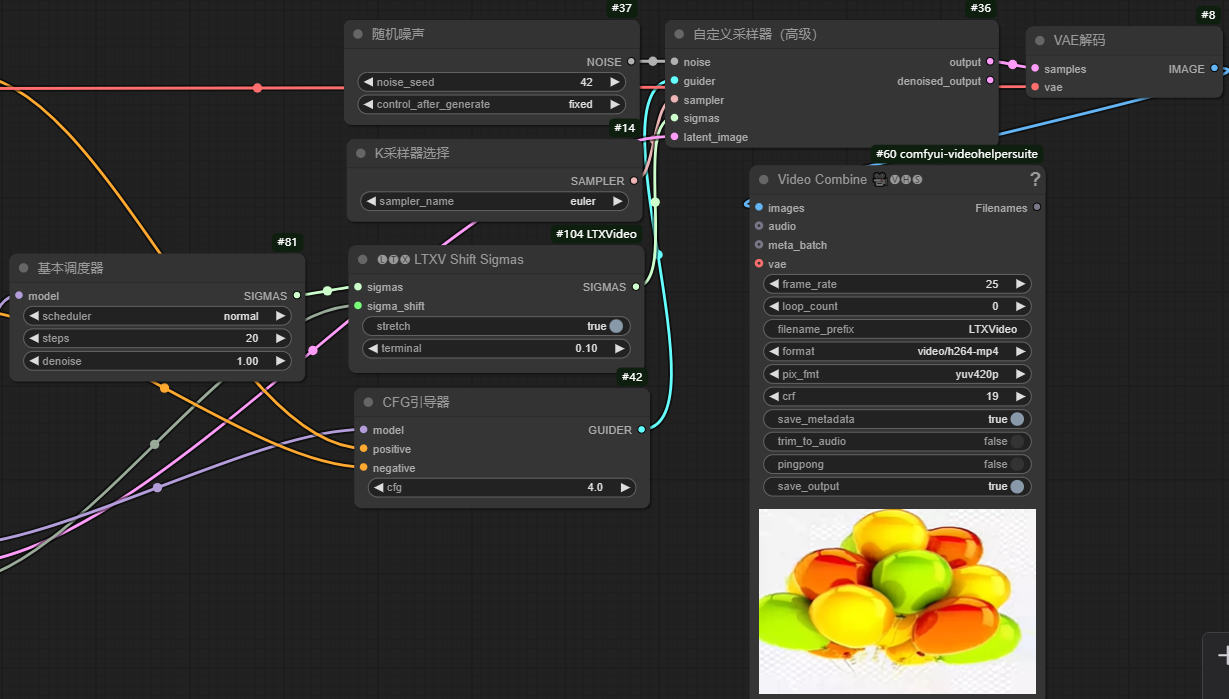This screenshot has width=1229, height=699.
Task: Click the meta_batch input port on Video Combine
Action: pyautogui.click(x=759, y=245)
